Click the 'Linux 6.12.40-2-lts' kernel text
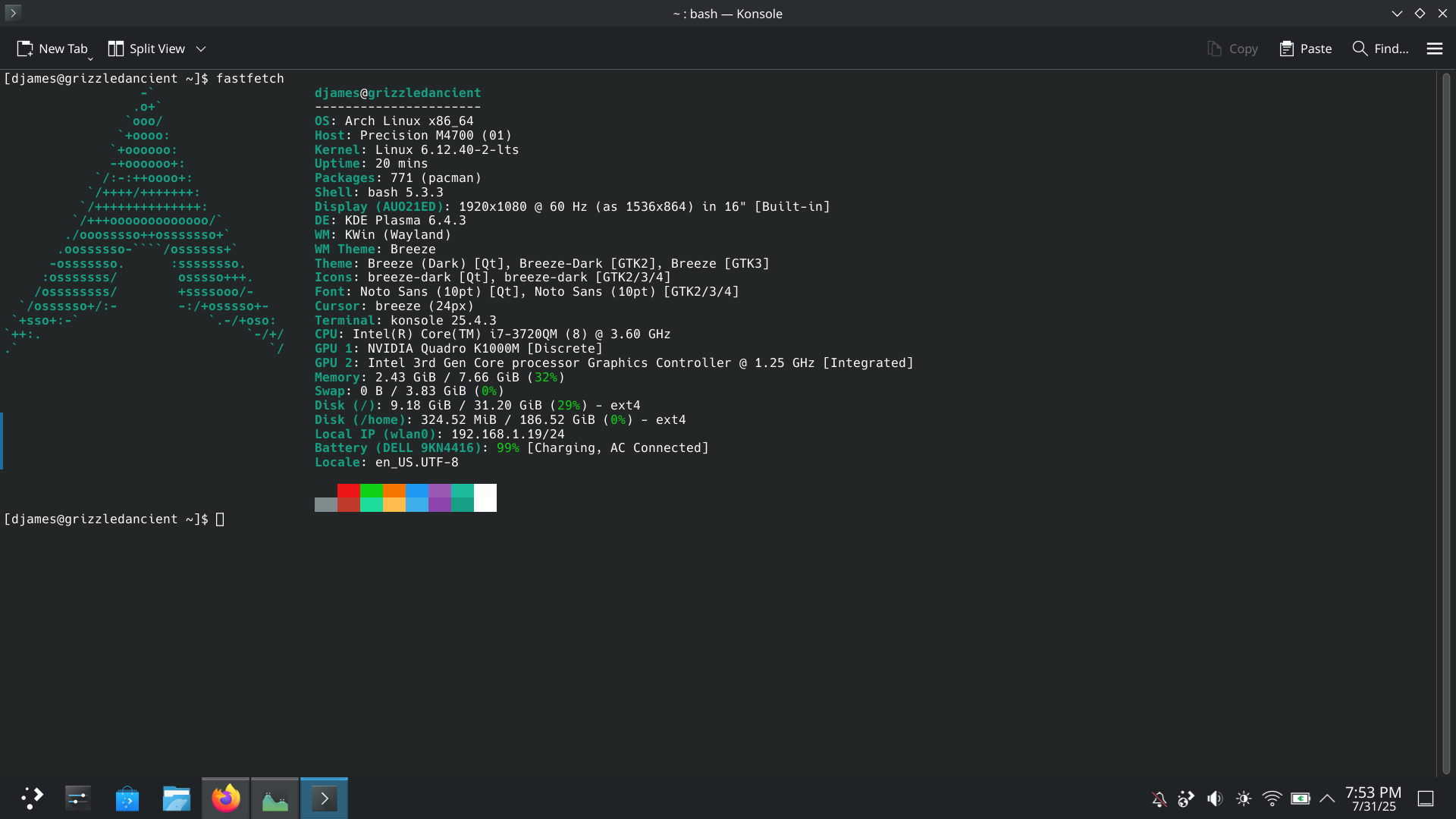Screen dimensions: 1456x819 coord(447,150)
